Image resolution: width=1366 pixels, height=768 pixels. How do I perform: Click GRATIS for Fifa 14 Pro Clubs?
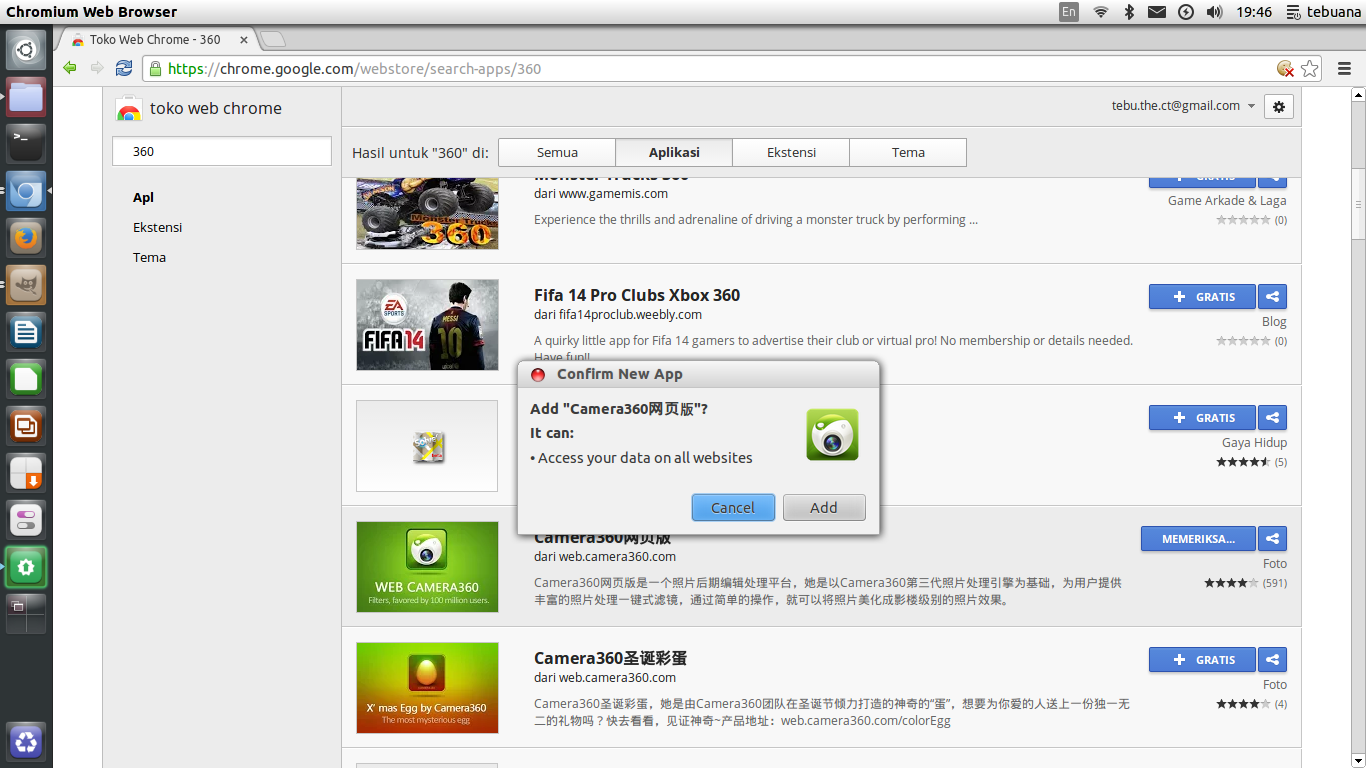pyautogui.click(x=1202, y=297)
